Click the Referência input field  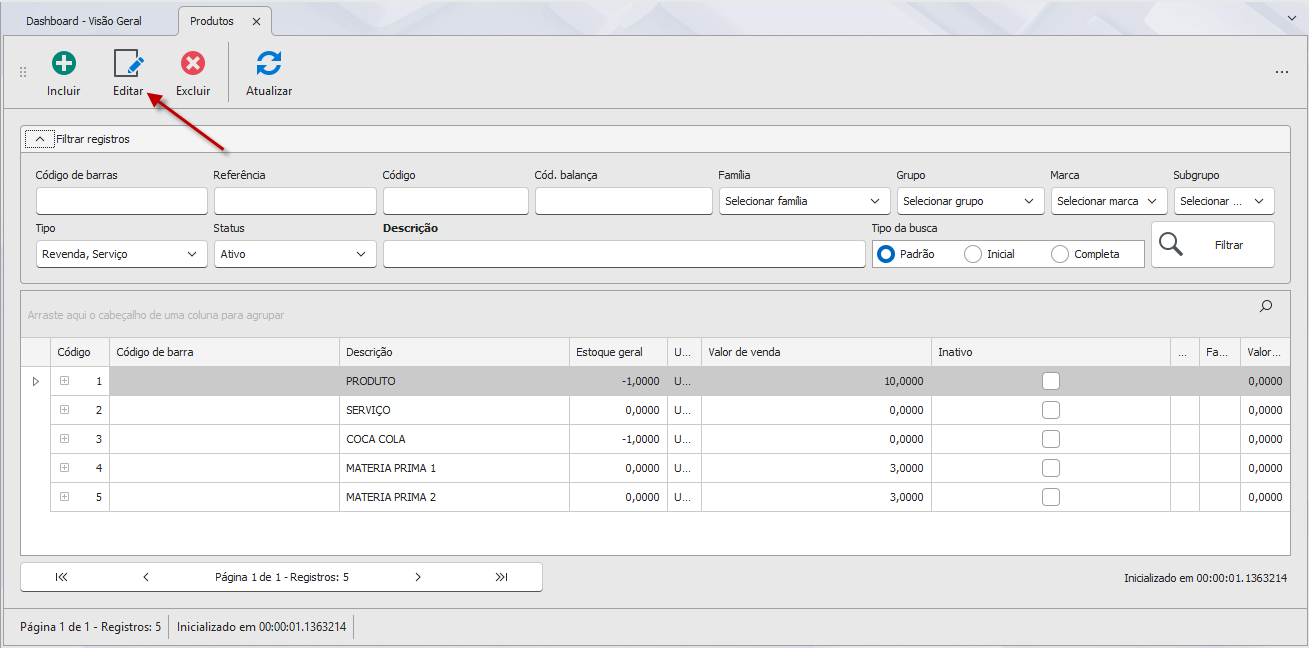[x=295, y=201]
